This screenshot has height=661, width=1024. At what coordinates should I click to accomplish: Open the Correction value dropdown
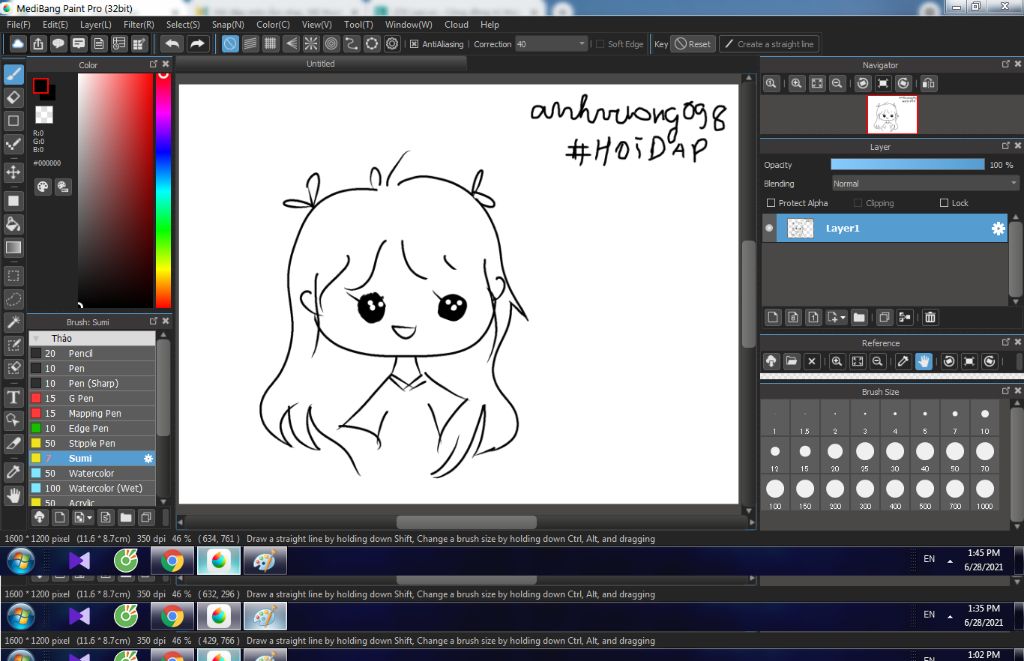click(581, 44)
